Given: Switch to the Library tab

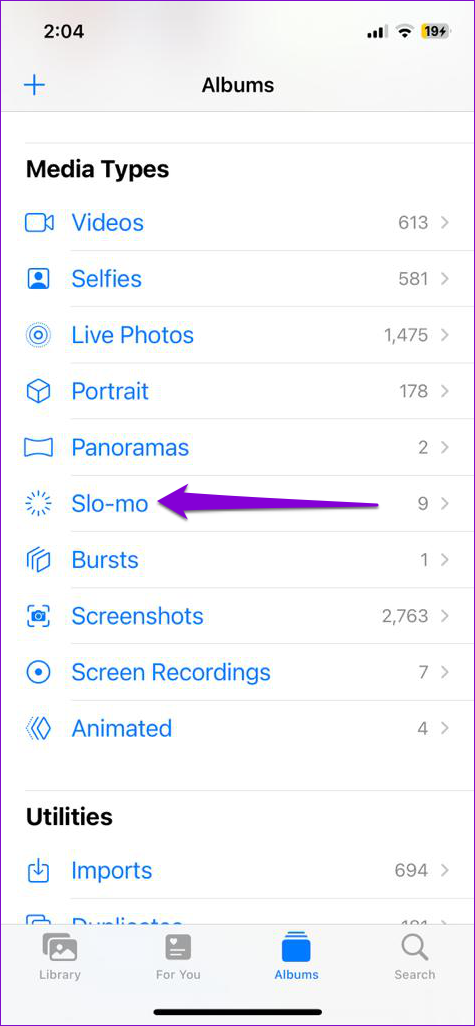Looking at the screenshot, I should coord(60,957).
